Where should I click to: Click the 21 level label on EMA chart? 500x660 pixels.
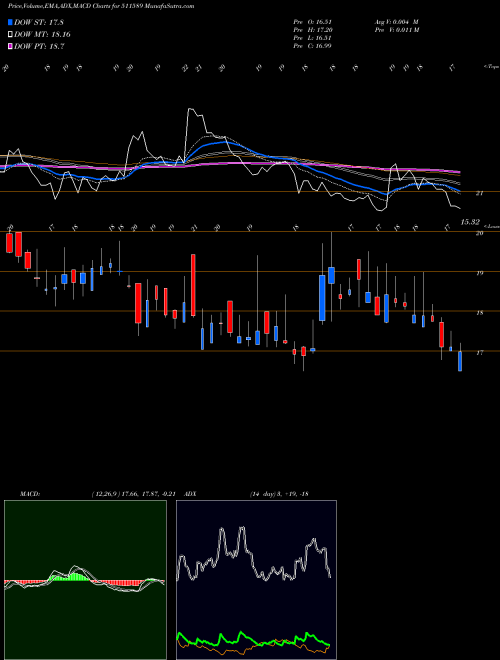coord(479,193)
